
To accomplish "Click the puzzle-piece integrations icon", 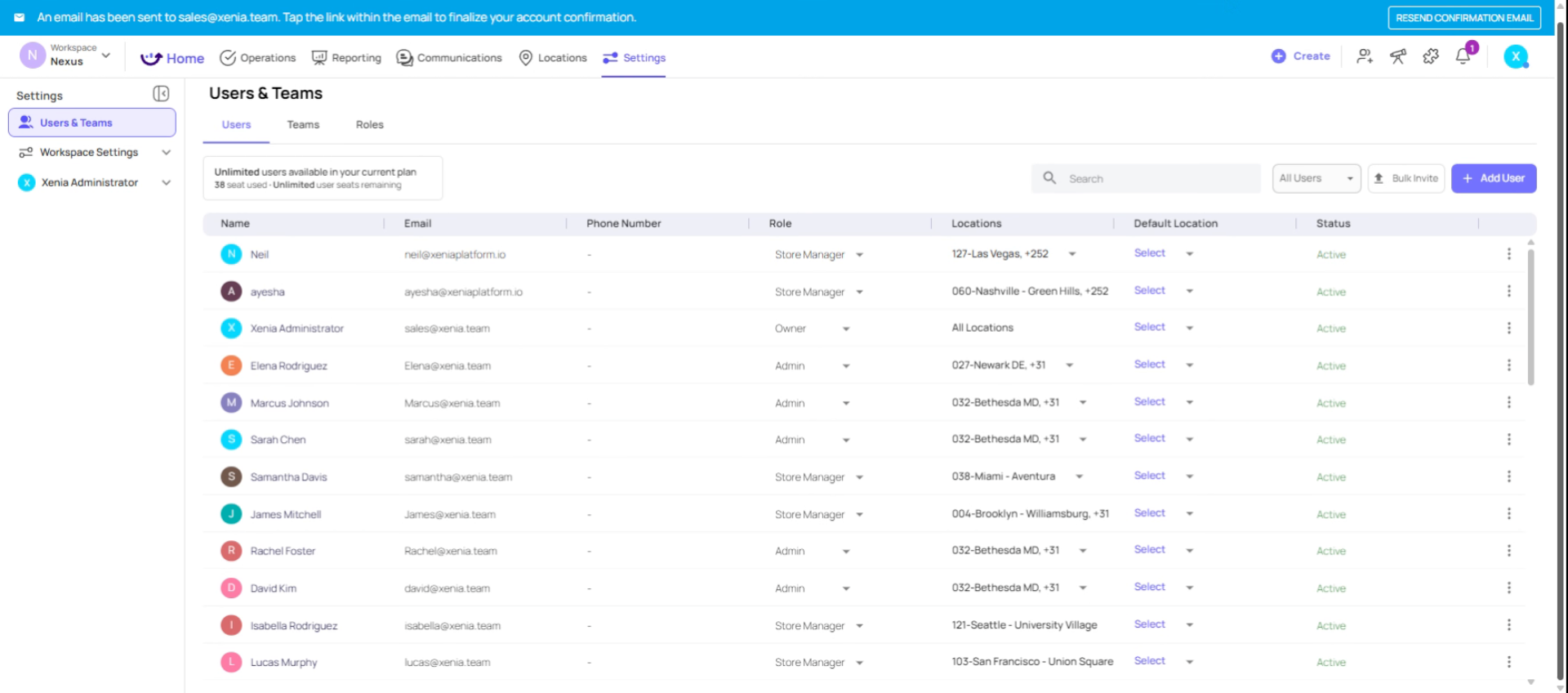I will coord(1431,56).
